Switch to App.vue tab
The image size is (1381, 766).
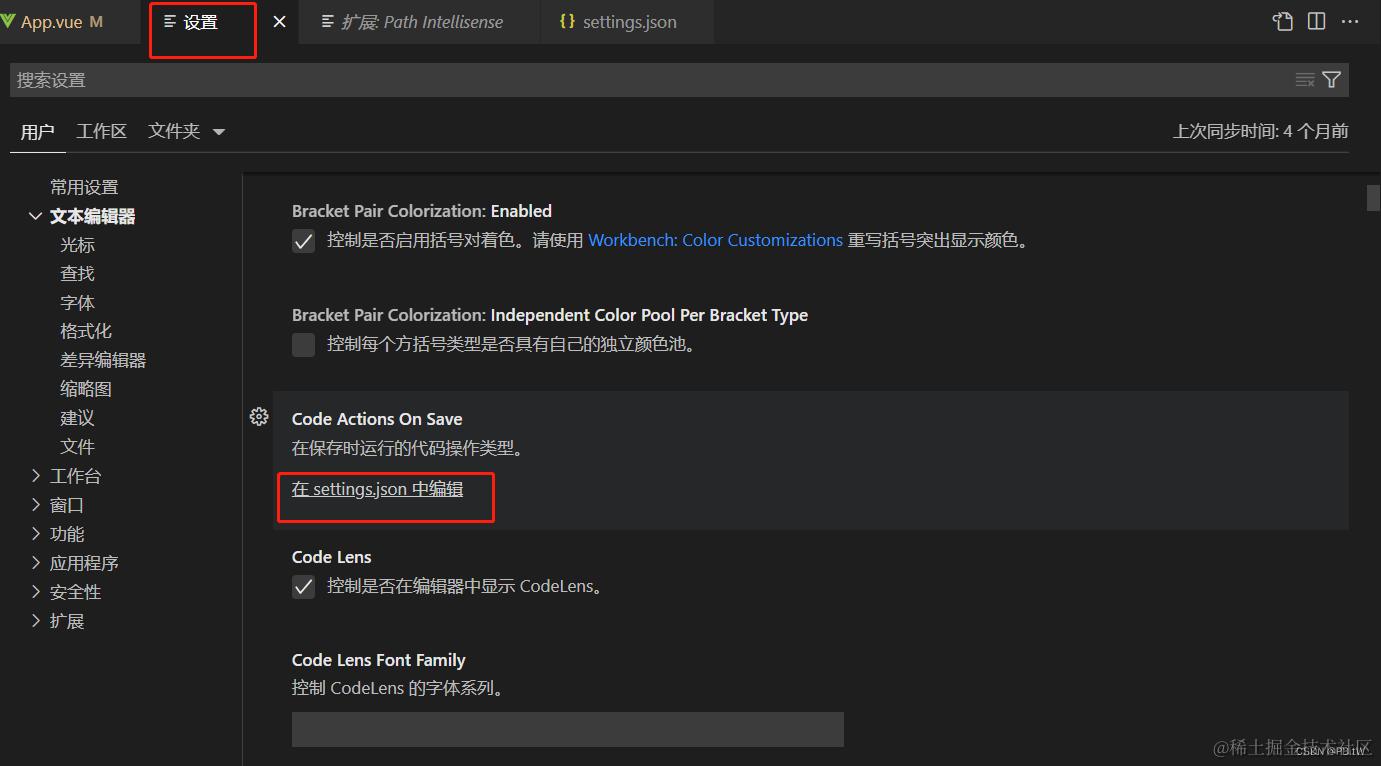[70, 21]
